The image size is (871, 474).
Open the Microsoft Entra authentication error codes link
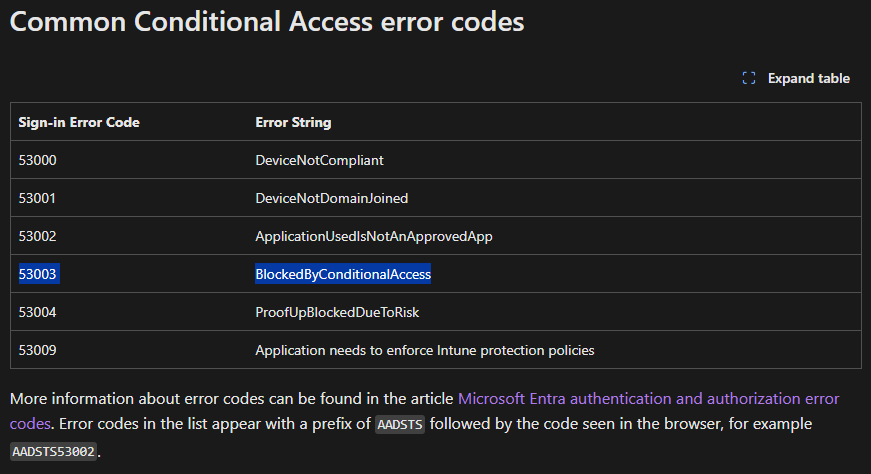click(648, 399)
